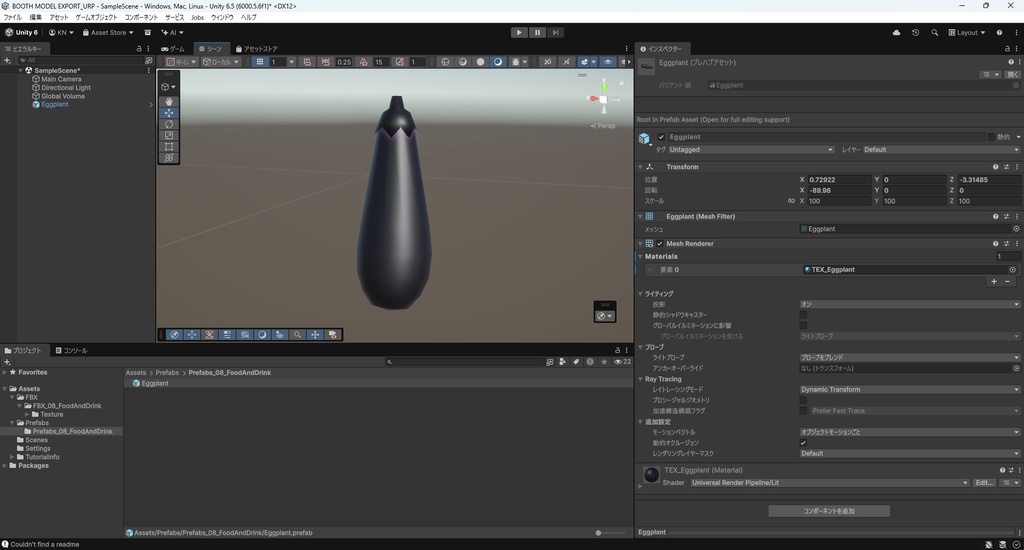The height and width of the screenshot is (550, 1024).
Task: Switch to the Console tab
Action: click(71, 351)
